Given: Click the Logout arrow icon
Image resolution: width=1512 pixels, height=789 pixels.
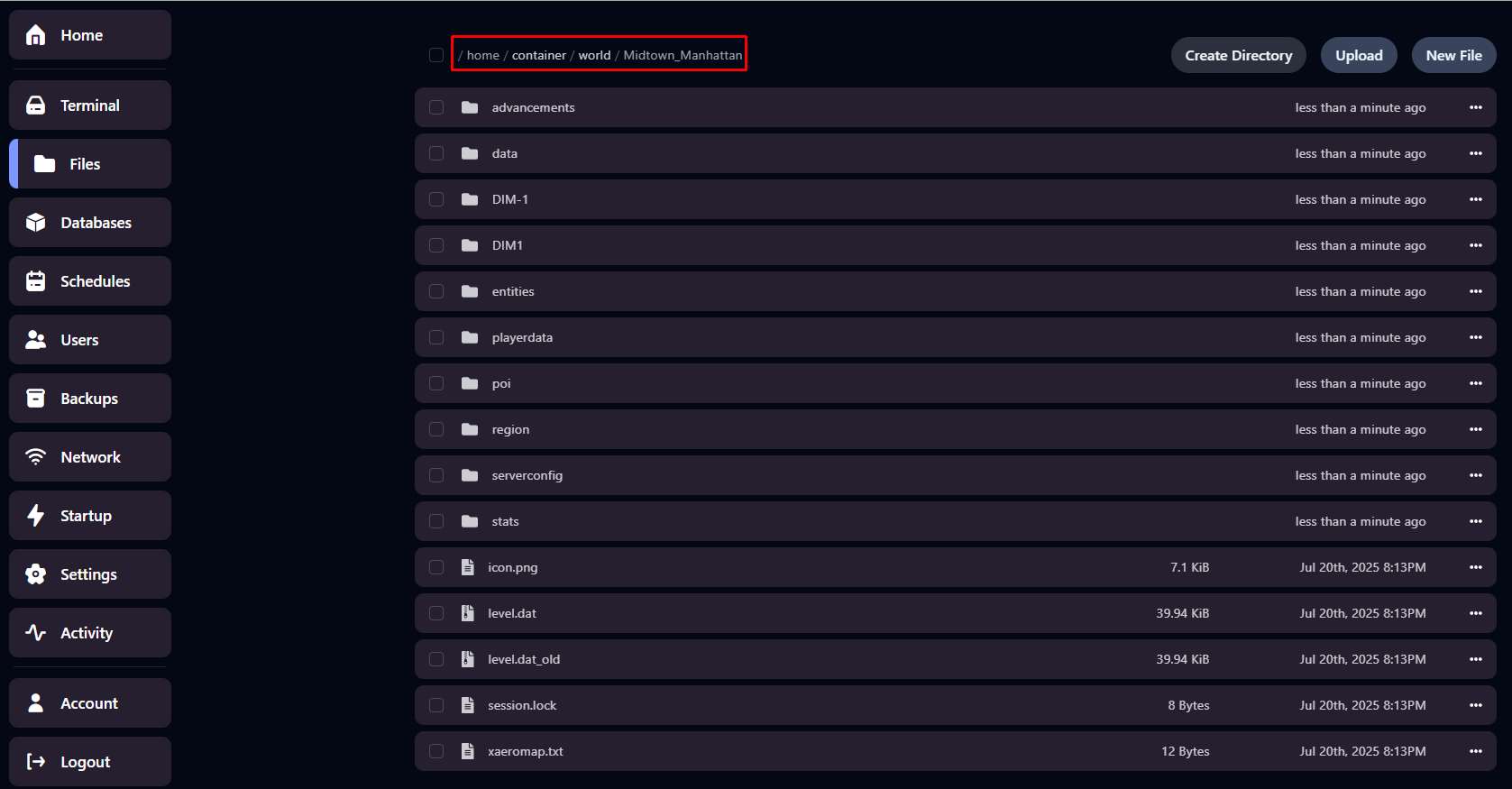Looking at the screenshot, I should pyautogui.click(x=36, y=762).
